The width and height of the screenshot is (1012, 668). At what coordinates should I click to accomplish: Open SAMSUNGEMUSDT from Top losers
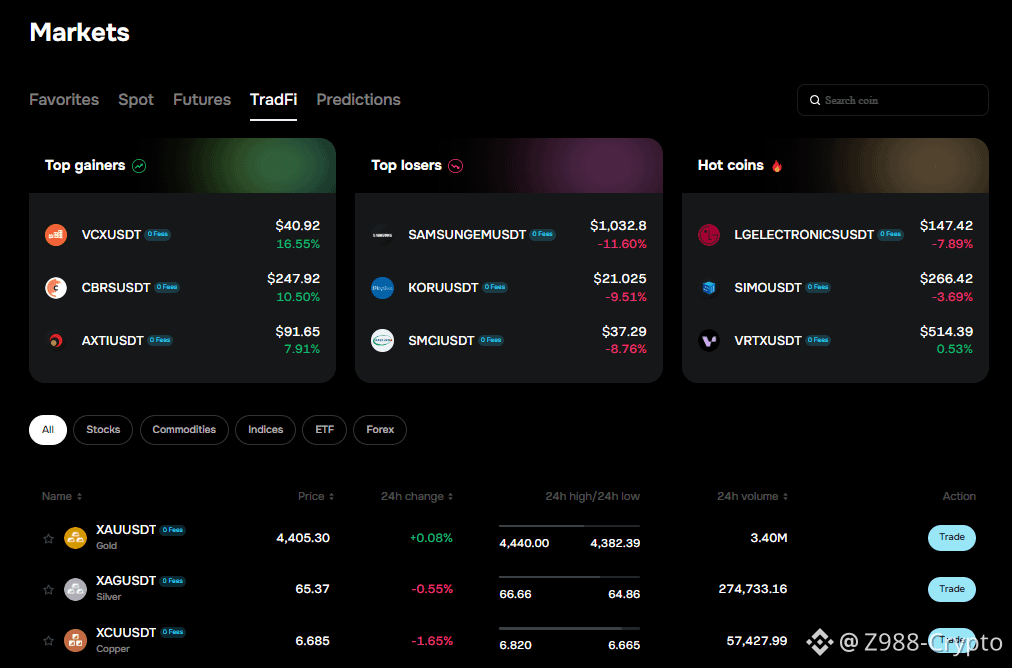[509, 235]
